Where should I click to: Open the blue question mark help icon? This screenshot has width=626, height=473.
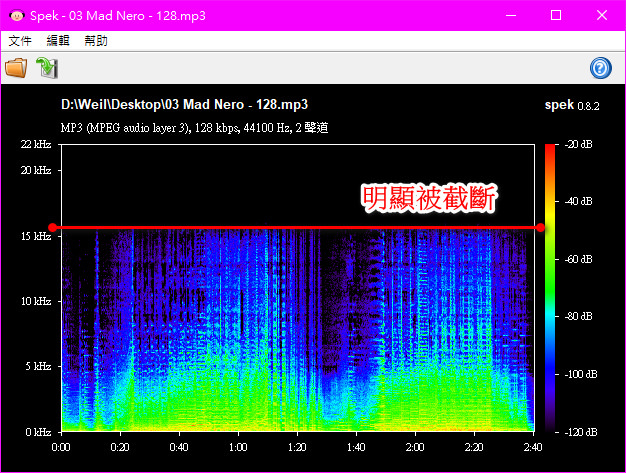coord(601,68)
